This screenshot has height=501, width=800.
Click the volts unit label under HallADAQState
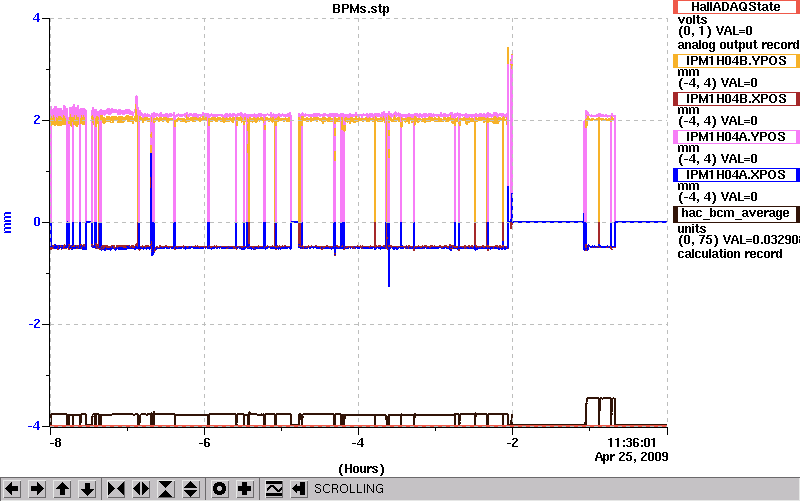pyautogui.click(x=692, y=20)
